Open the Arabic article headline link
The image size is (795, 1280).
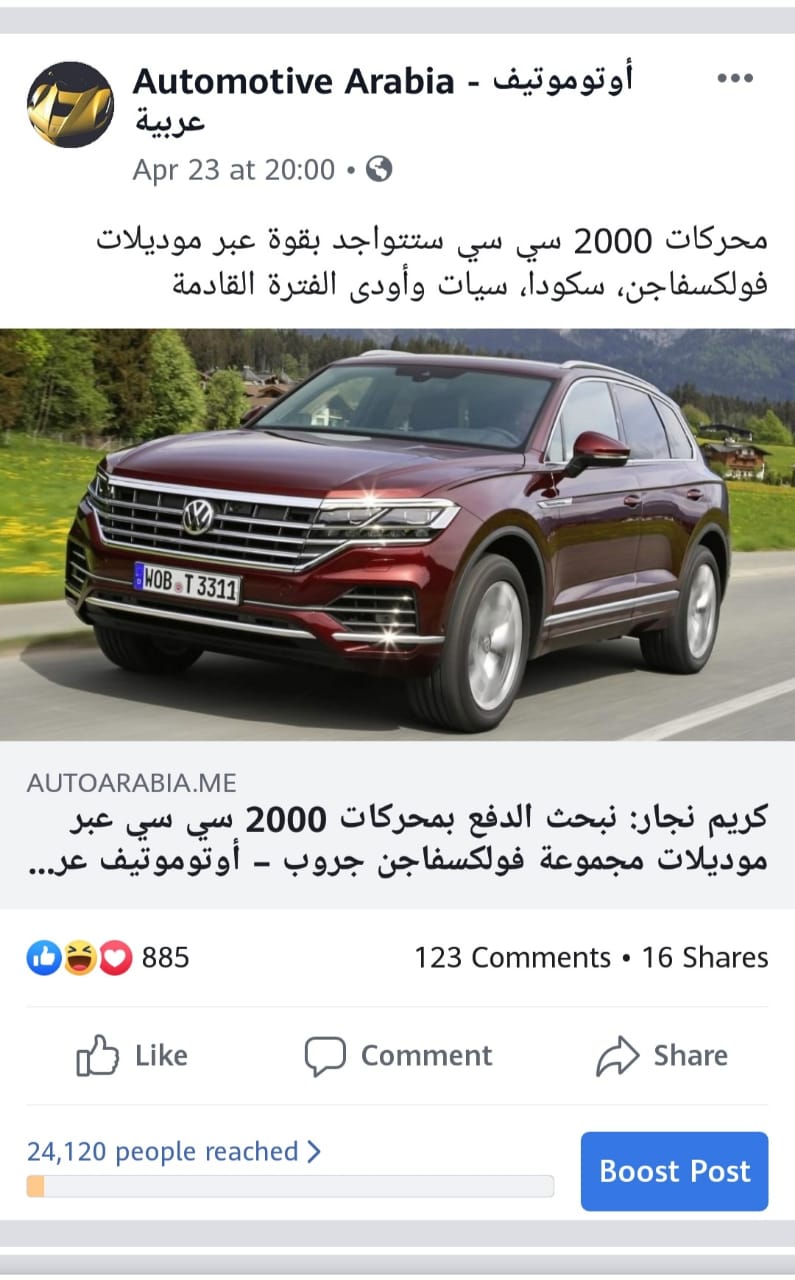[419, 840]
